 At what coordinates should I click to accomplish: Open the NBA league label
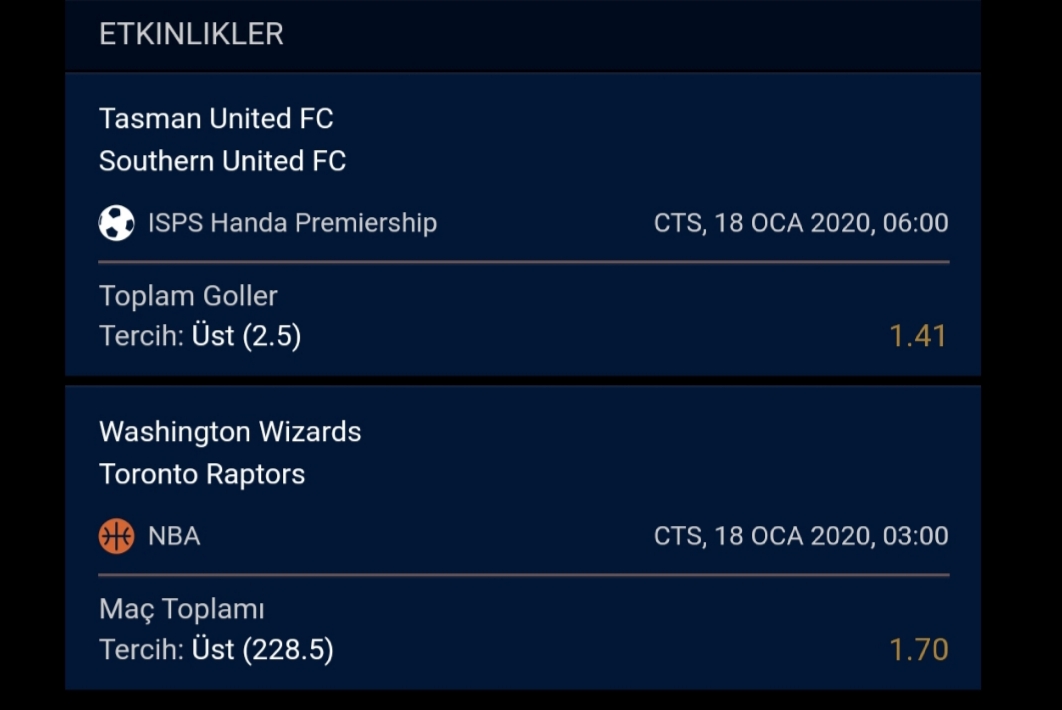coord(174,536)
